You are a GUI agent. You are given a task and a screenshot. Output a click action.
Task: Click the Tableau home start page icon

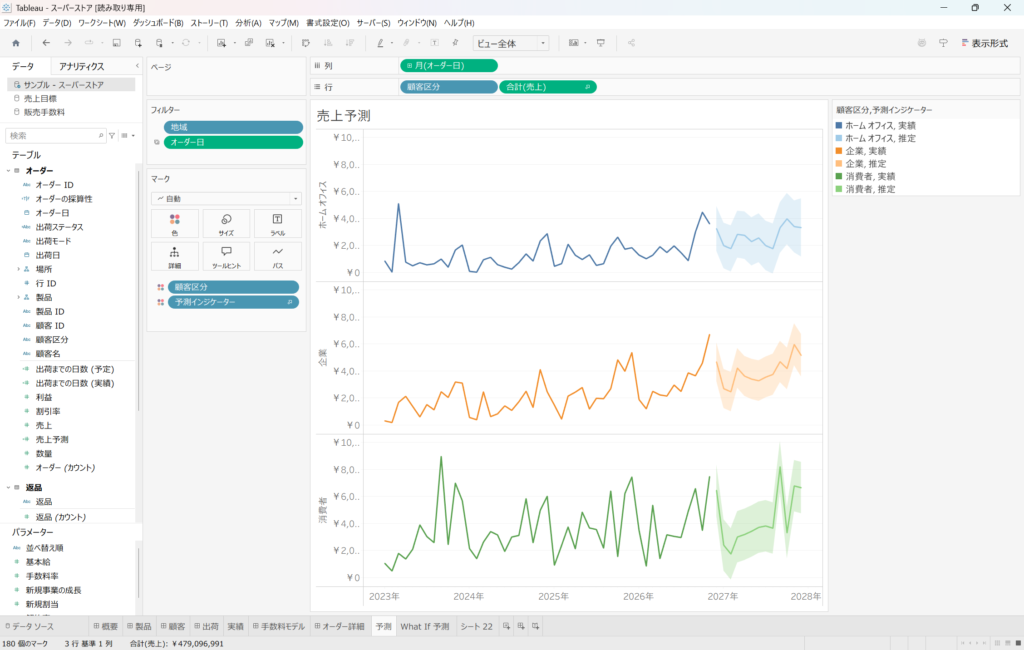click(x=15, y=43)
